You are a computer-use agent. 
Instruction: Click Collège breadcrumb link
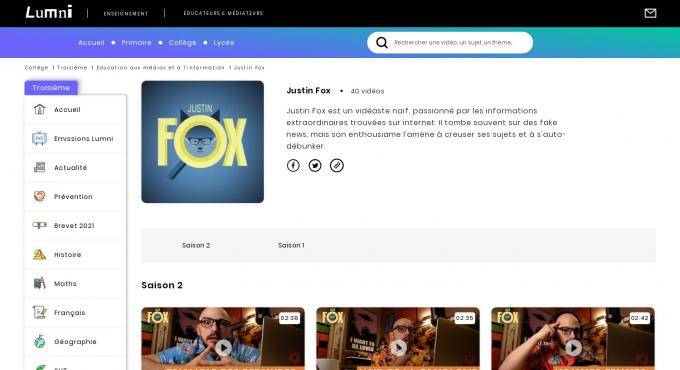36,68
